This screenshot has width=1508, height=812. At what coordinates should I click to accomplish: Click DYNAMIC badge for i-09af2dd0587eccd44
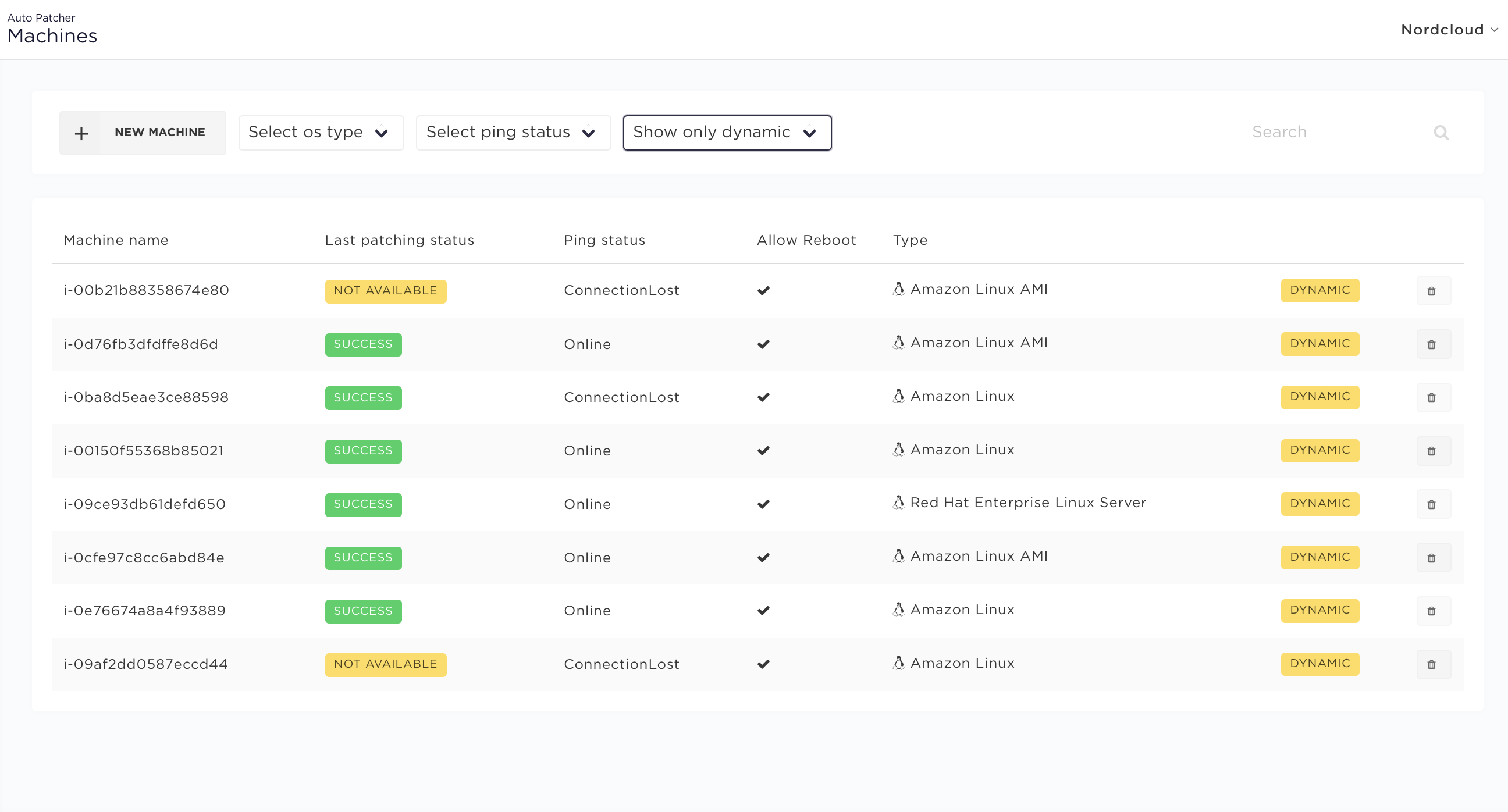click(x=1320, y=664)
